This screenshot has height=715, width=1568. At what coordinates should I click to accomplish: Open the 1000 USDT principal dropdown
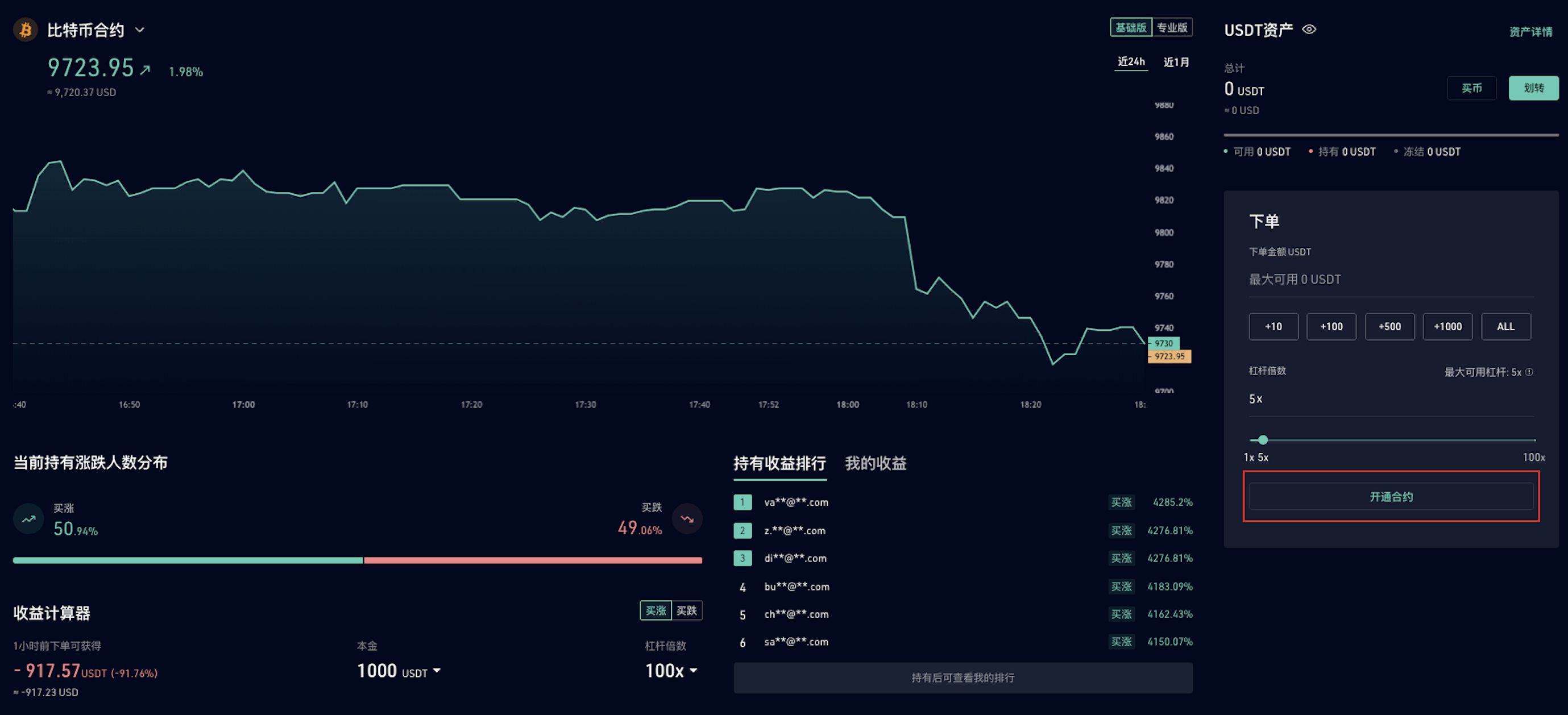[x=437, y=671]
